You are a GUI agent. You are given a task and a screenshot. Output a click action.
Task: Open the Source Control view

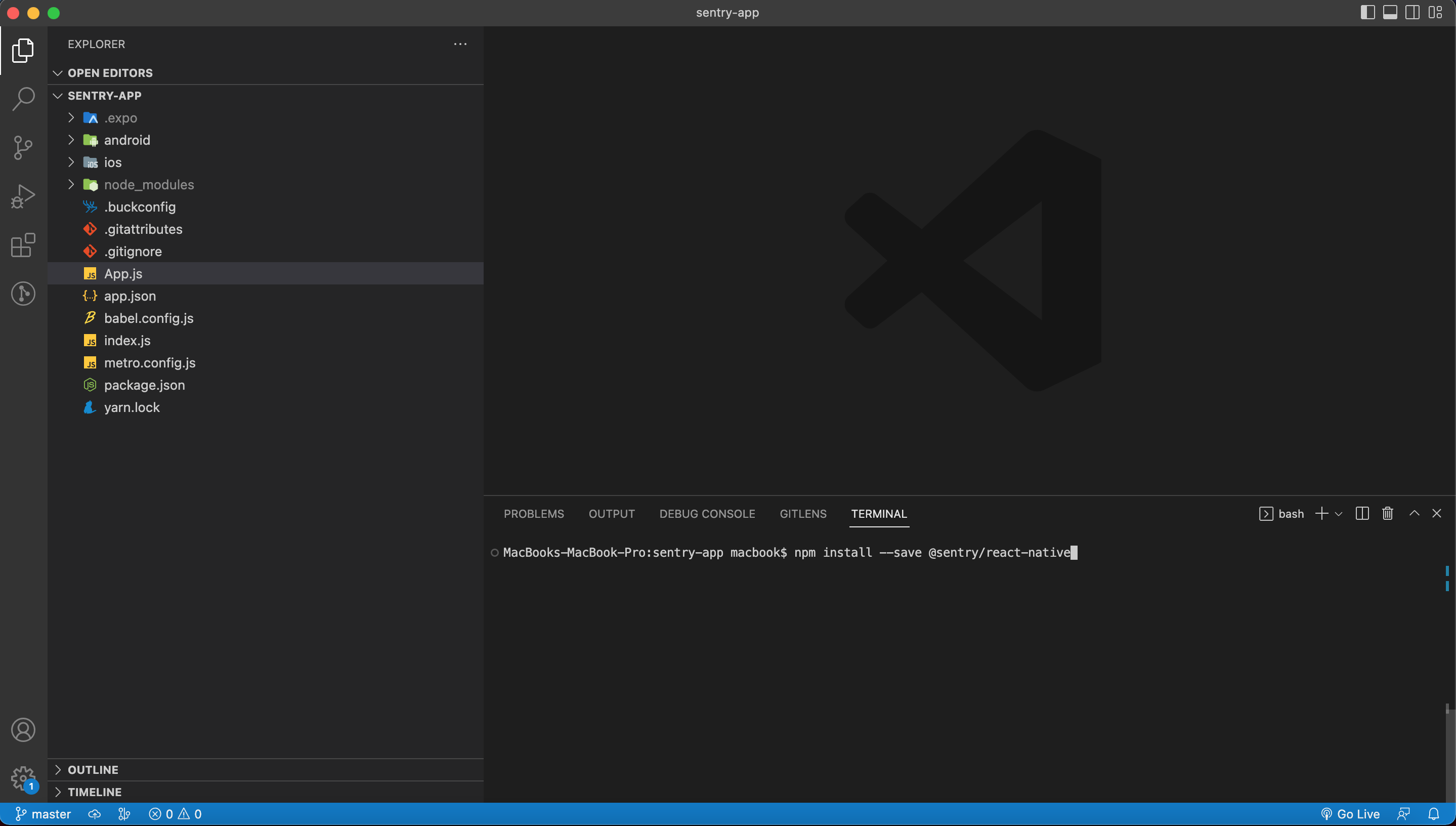click(x=23, y=147)
